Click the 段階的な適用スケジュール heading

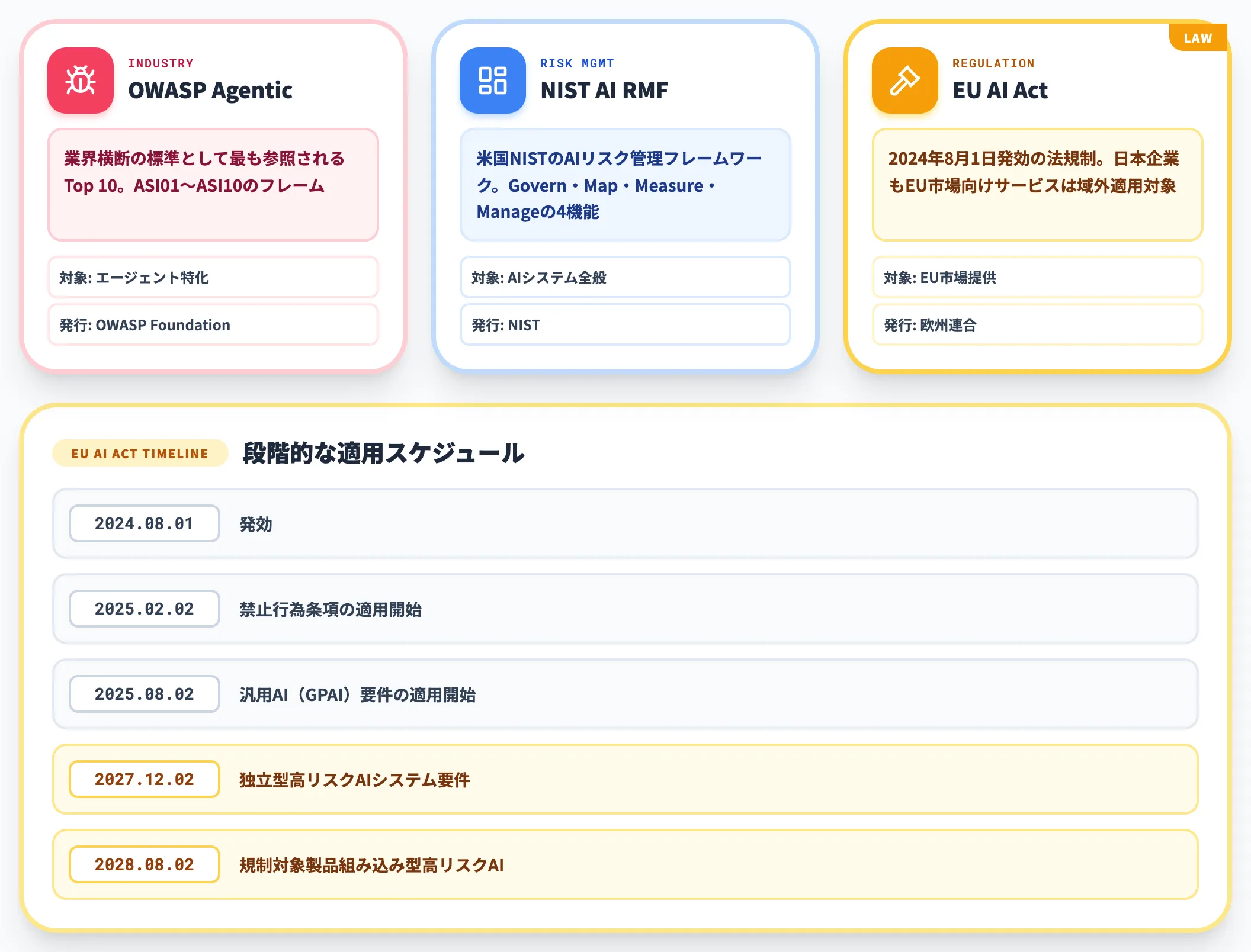383,454
